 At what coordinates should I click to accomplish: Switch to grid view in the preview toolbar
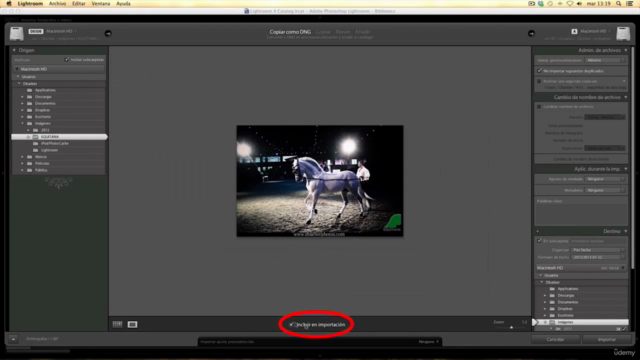pyautogui.click(x=117, y=324)
